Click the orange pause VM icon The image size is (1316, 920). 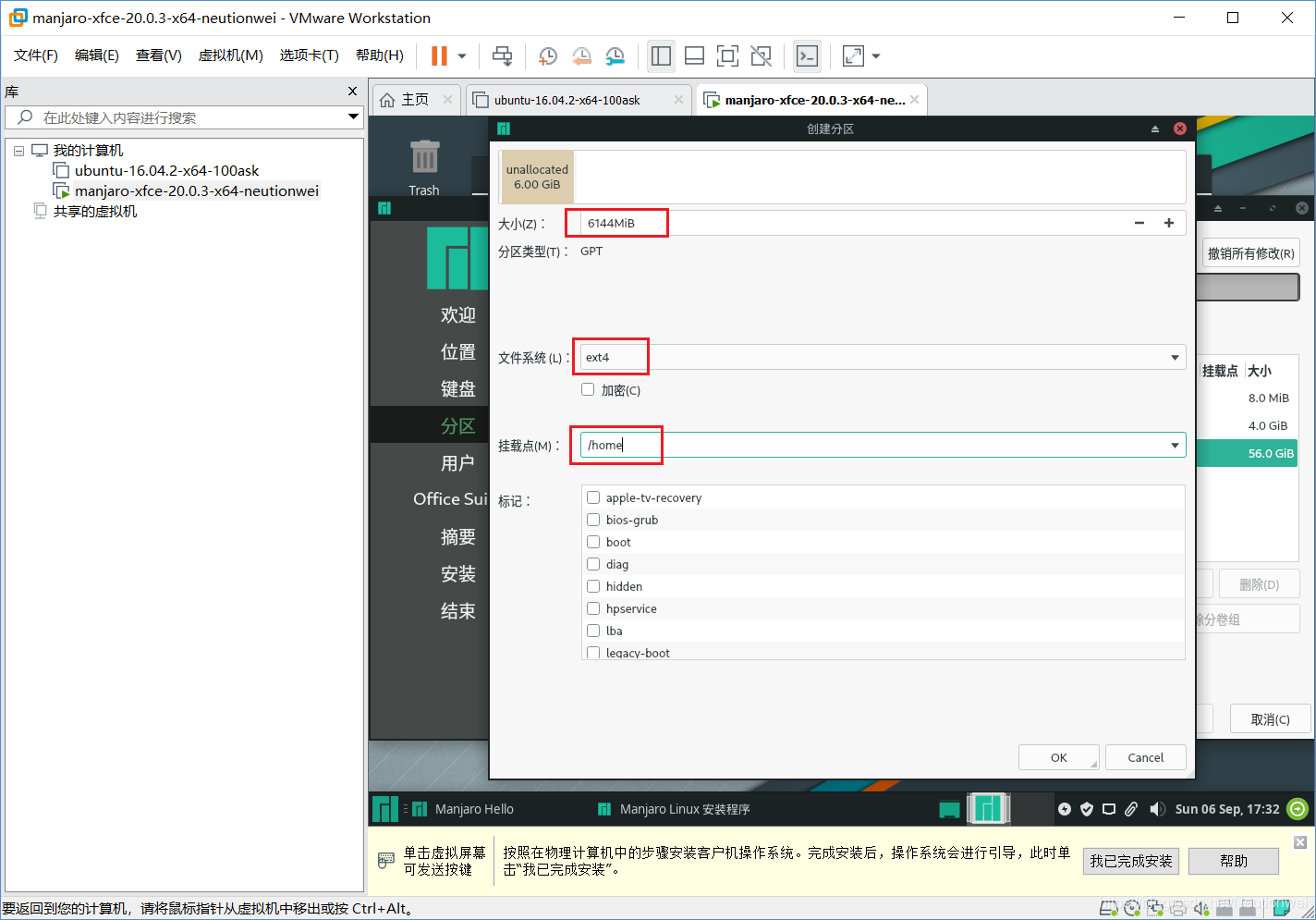(x=439, y=56)
